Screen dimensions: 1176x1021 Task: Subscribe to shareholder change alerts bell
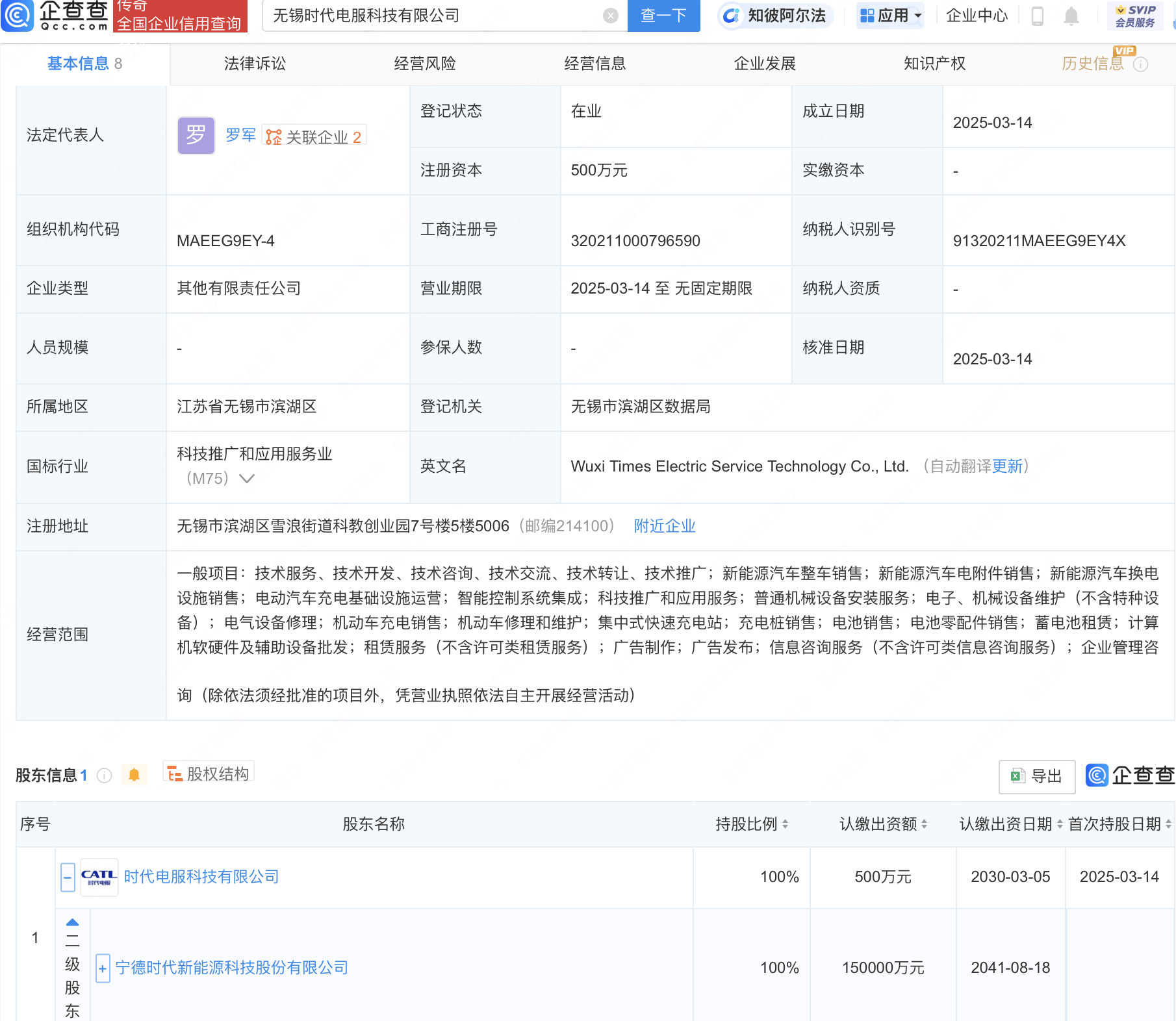[x=134, y=775]
